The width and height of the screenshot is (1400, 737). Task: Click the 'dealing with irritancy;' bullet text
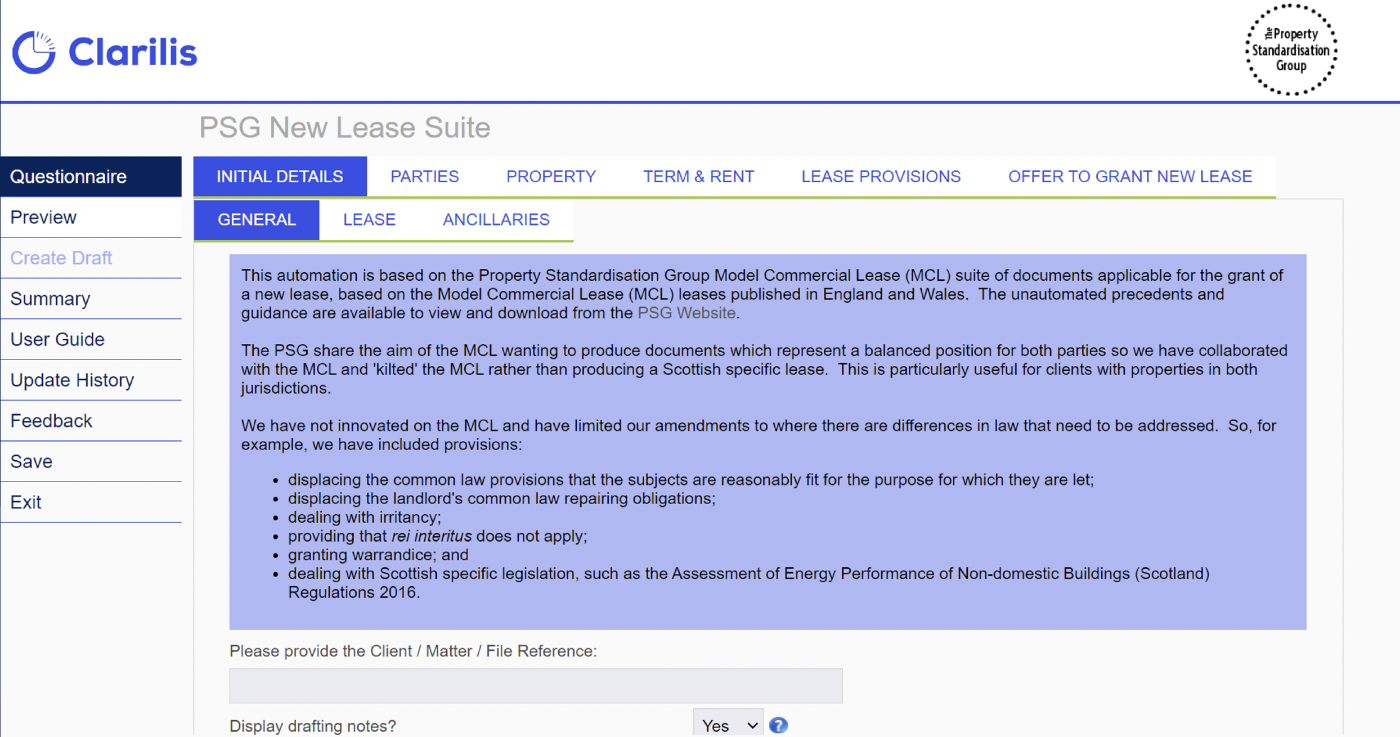(364, 517)
